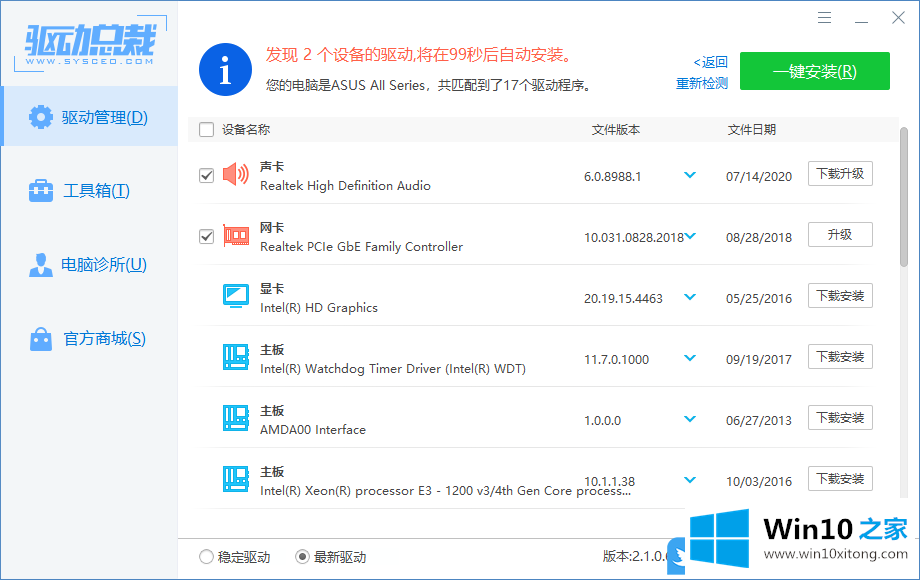This screenshot has width=920, height=580.
Task: Click the 驱动总裁 logo
Action: coord(90,44)
